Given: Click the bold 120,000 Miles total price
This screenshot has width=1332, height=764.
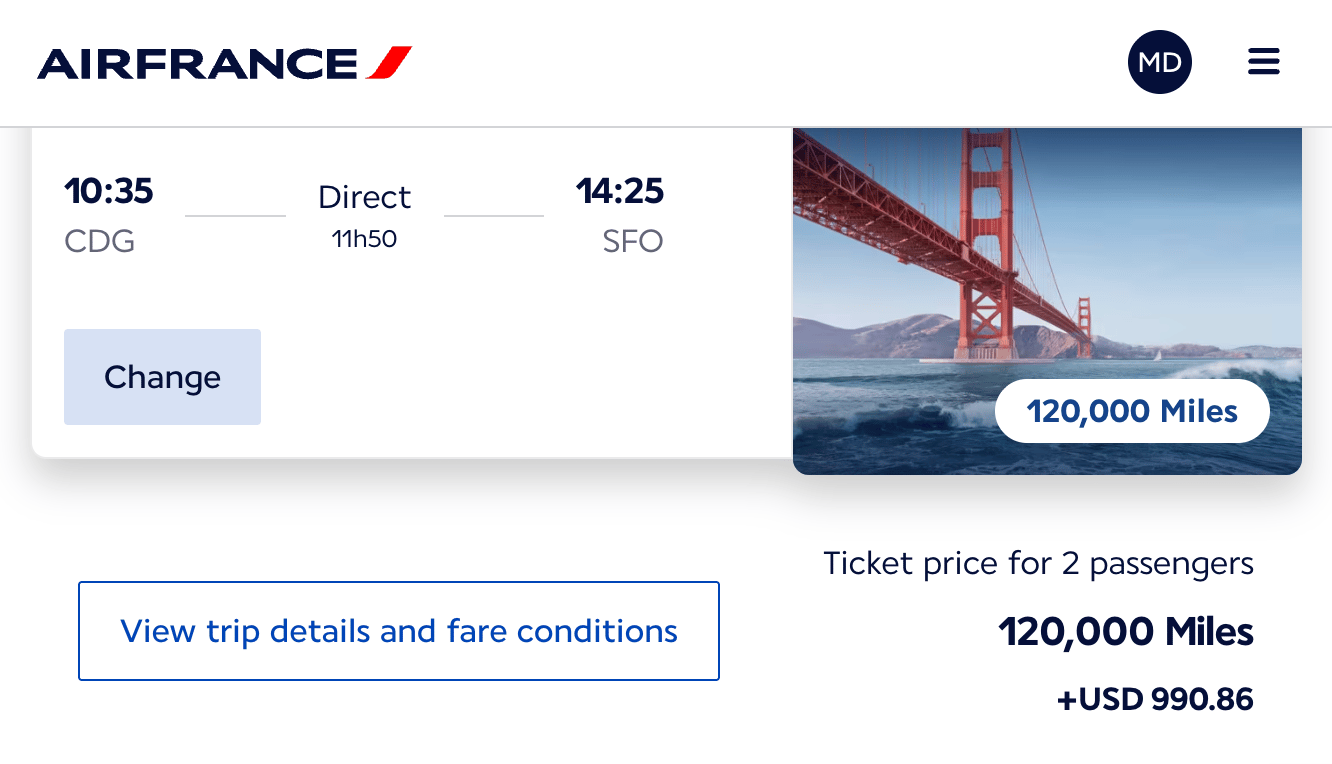Looking at the screenshot, I should [x=1125, y=631].
